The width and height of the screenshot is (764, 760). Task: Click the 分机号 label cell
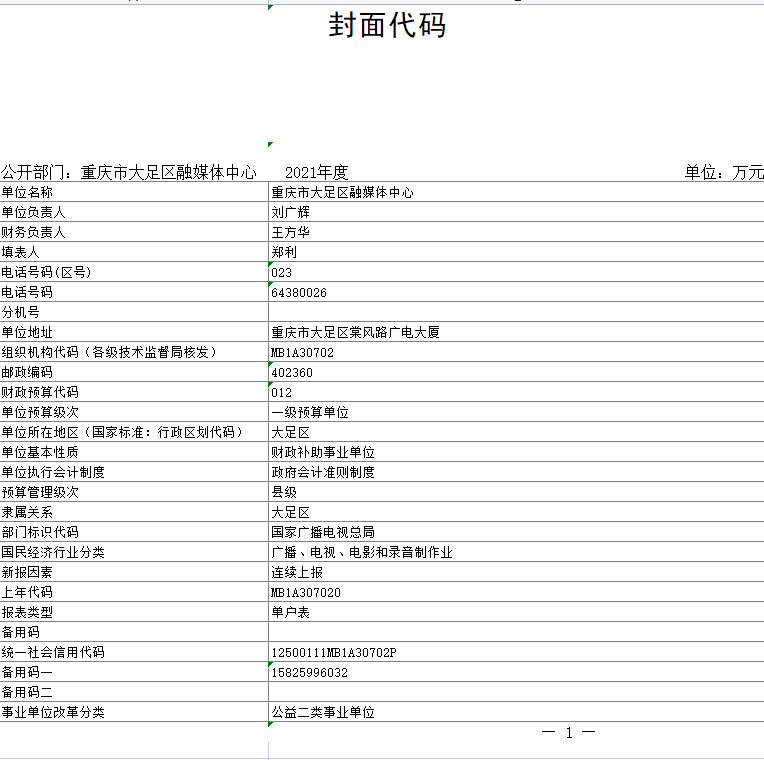(x=134, y=312)
